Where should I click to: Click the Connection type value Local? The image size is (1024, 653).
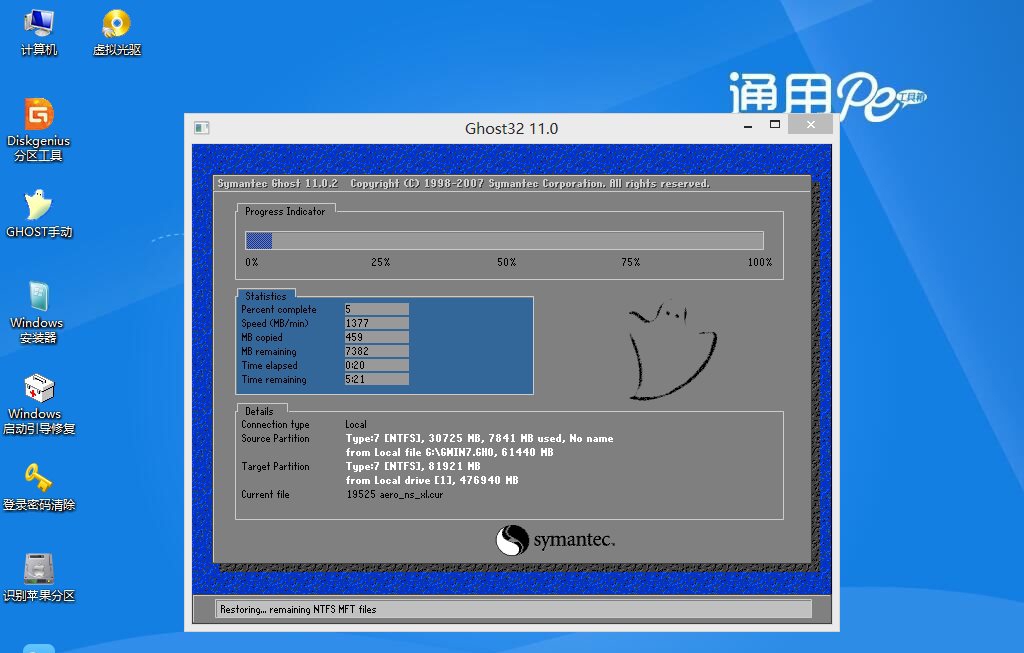click(356, 424)
